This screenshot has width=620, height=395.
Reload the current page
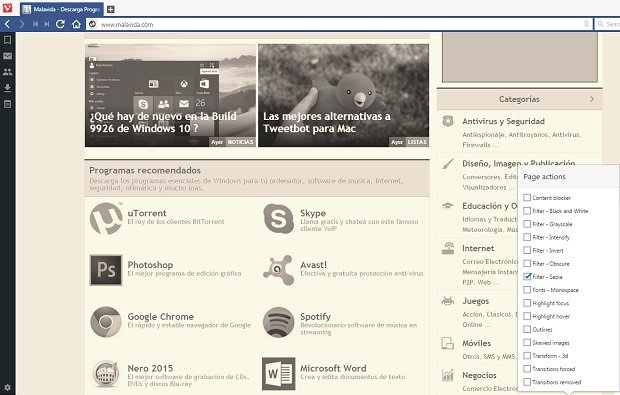(60, 25)
